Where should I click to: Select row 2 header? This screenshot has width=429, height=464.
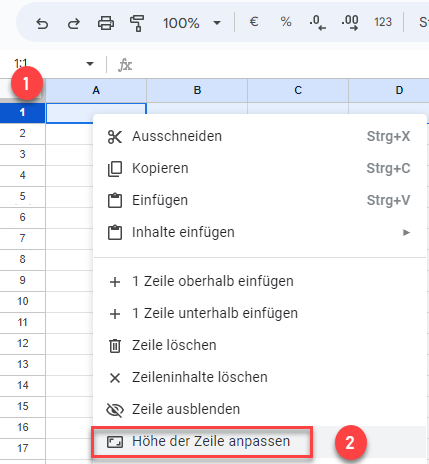(x=22, y=134)
